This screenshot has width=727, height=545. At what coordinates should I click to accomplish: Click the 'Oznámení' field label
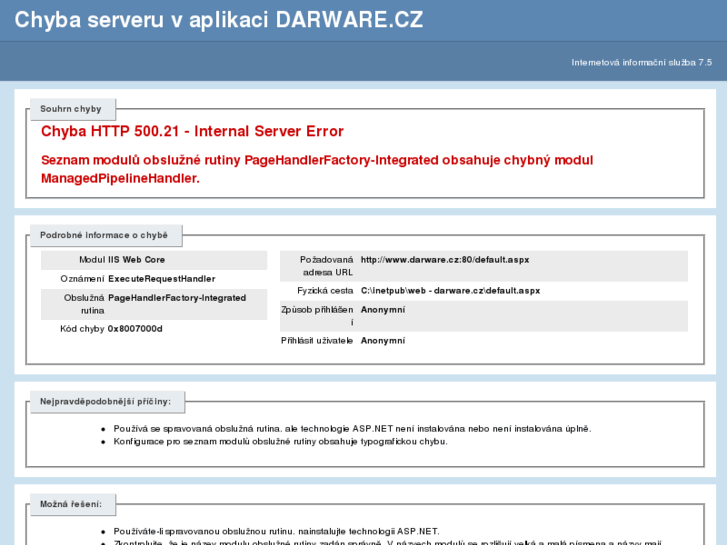[82, 279]
